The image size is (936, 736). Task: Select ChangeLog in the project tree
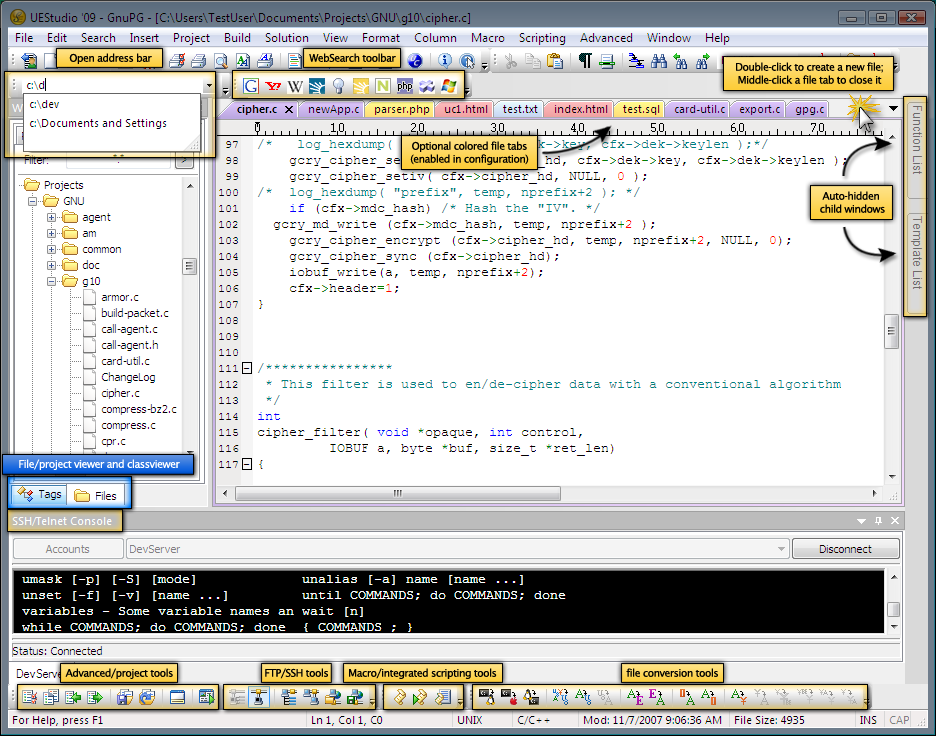(128, 377)
